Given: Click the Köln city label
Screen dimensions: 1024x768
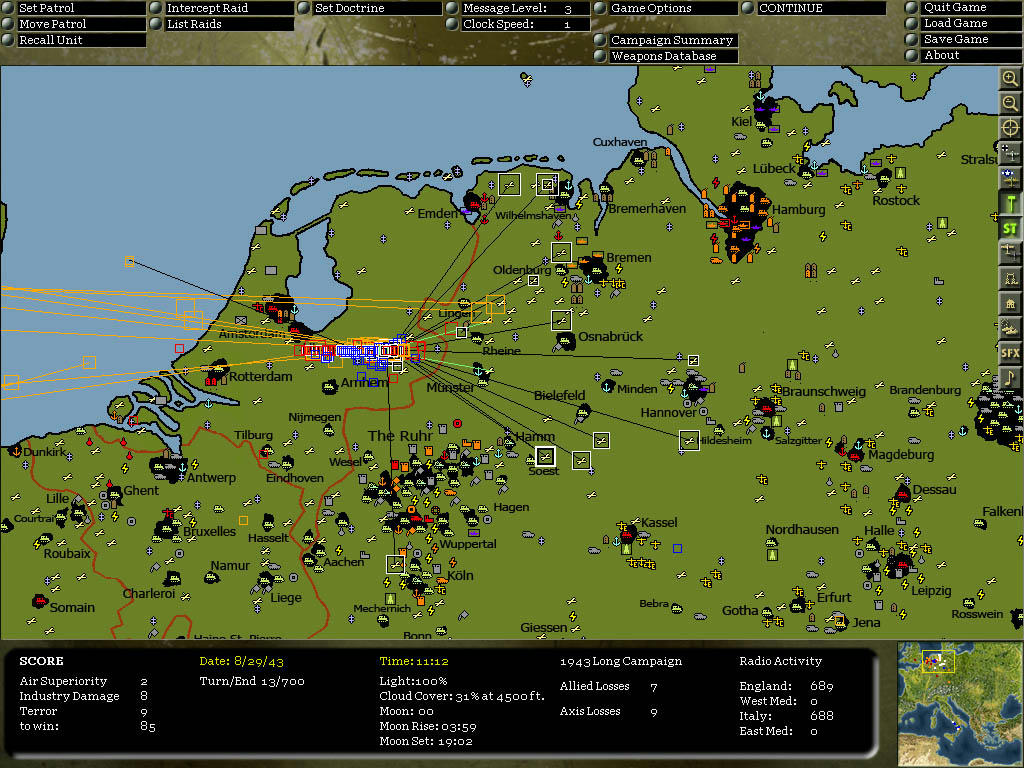Looking at the screenshot, I should coord(460,575).
